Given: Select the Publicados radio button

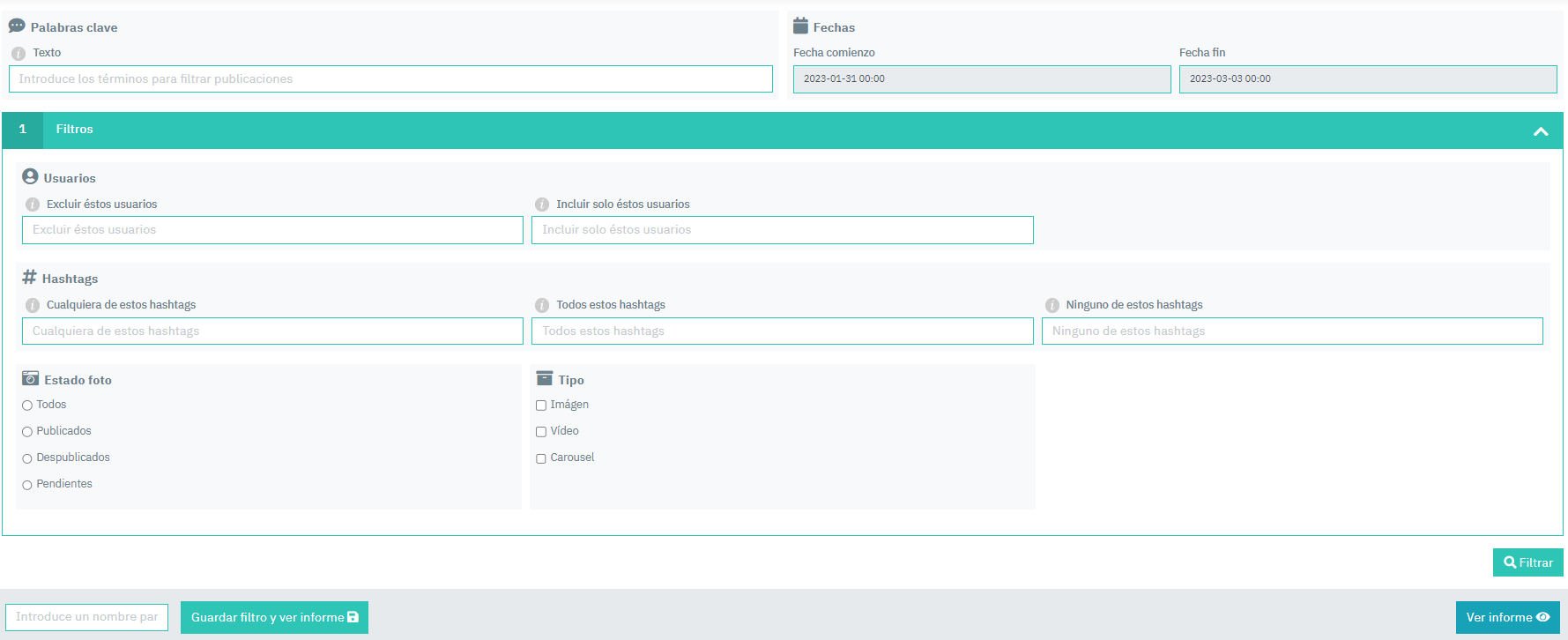Looking at the screenshot, I should [27, 432].
